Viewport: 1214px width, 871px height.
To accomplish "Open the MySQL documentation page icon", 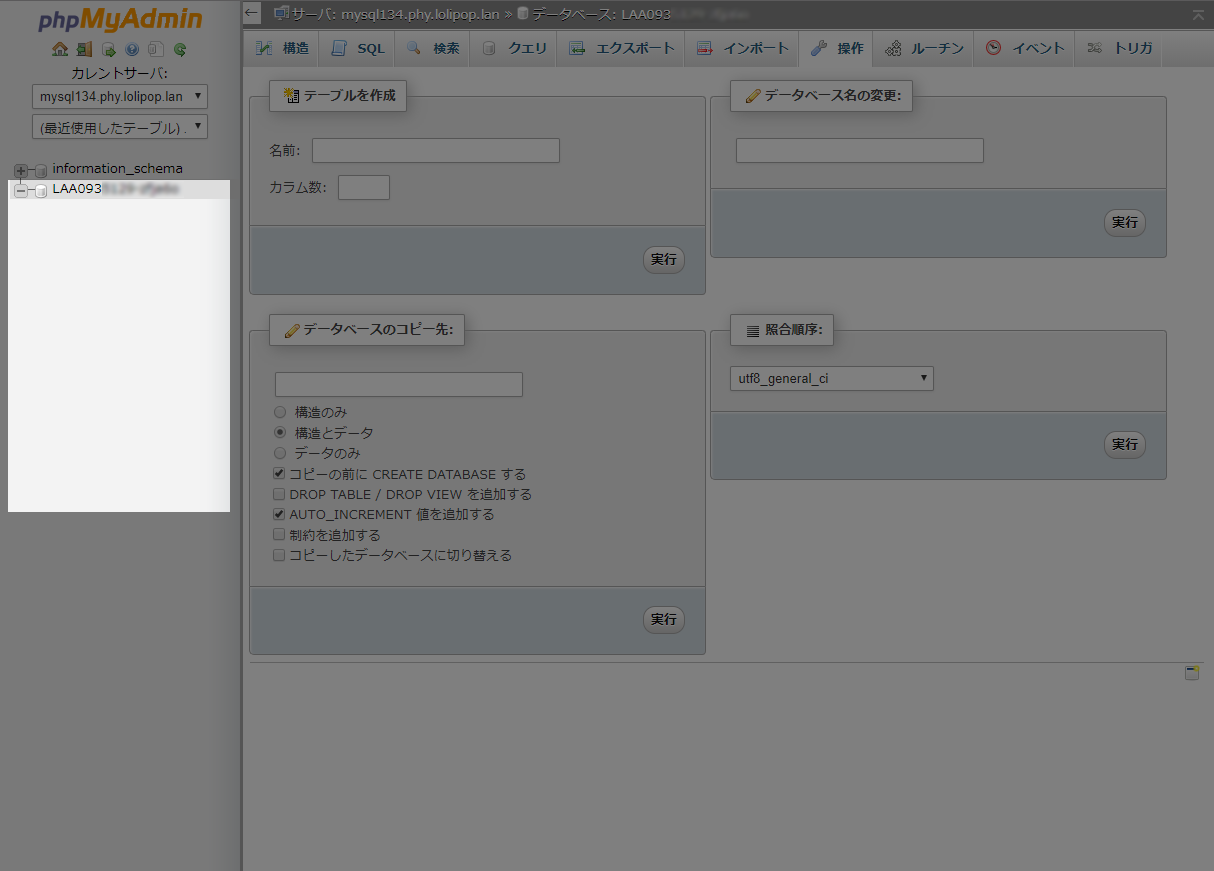I will coord(155,48).
